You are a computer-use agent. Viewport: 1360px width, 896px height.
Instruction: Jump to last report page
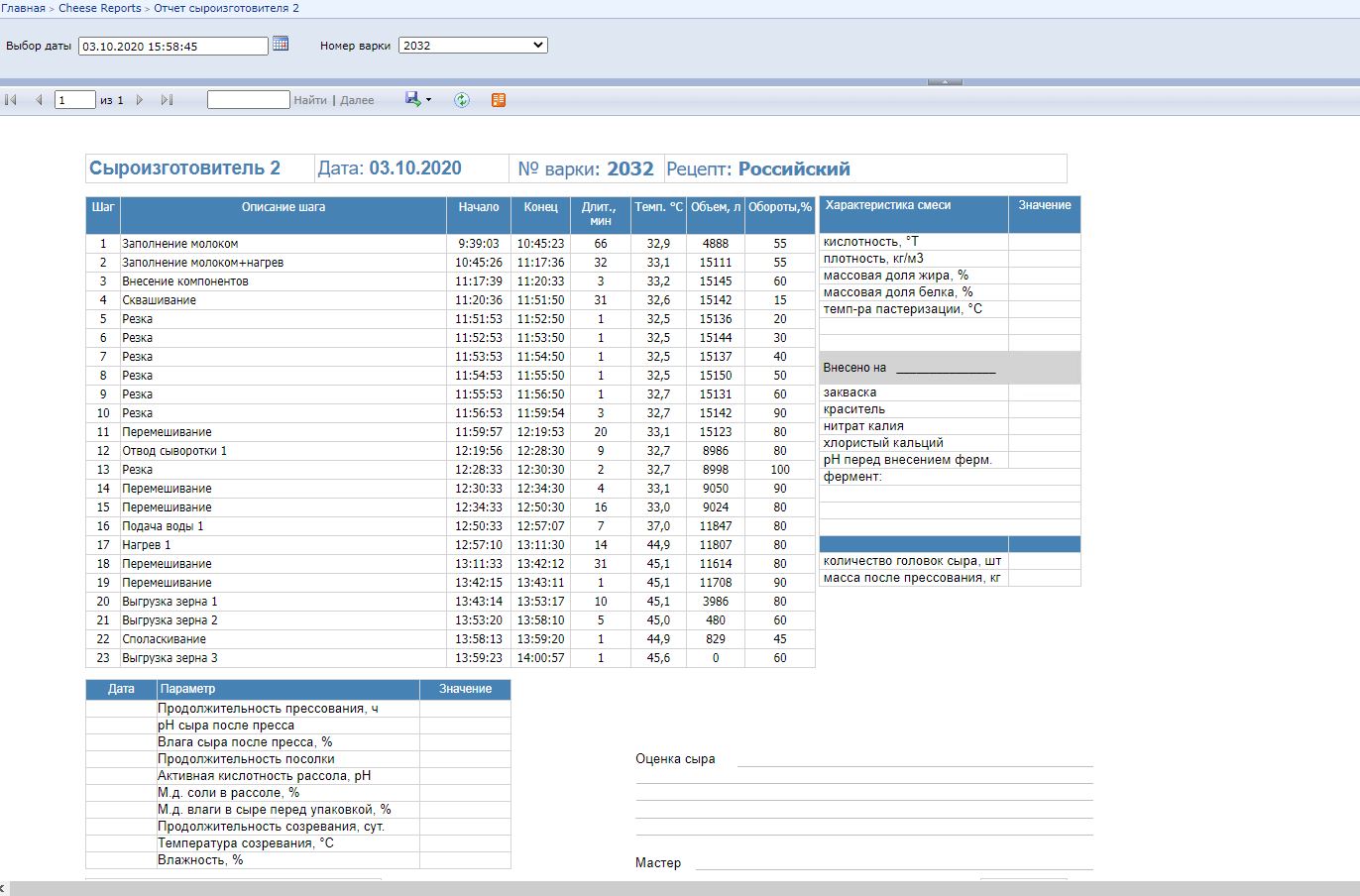coord(167,100)
